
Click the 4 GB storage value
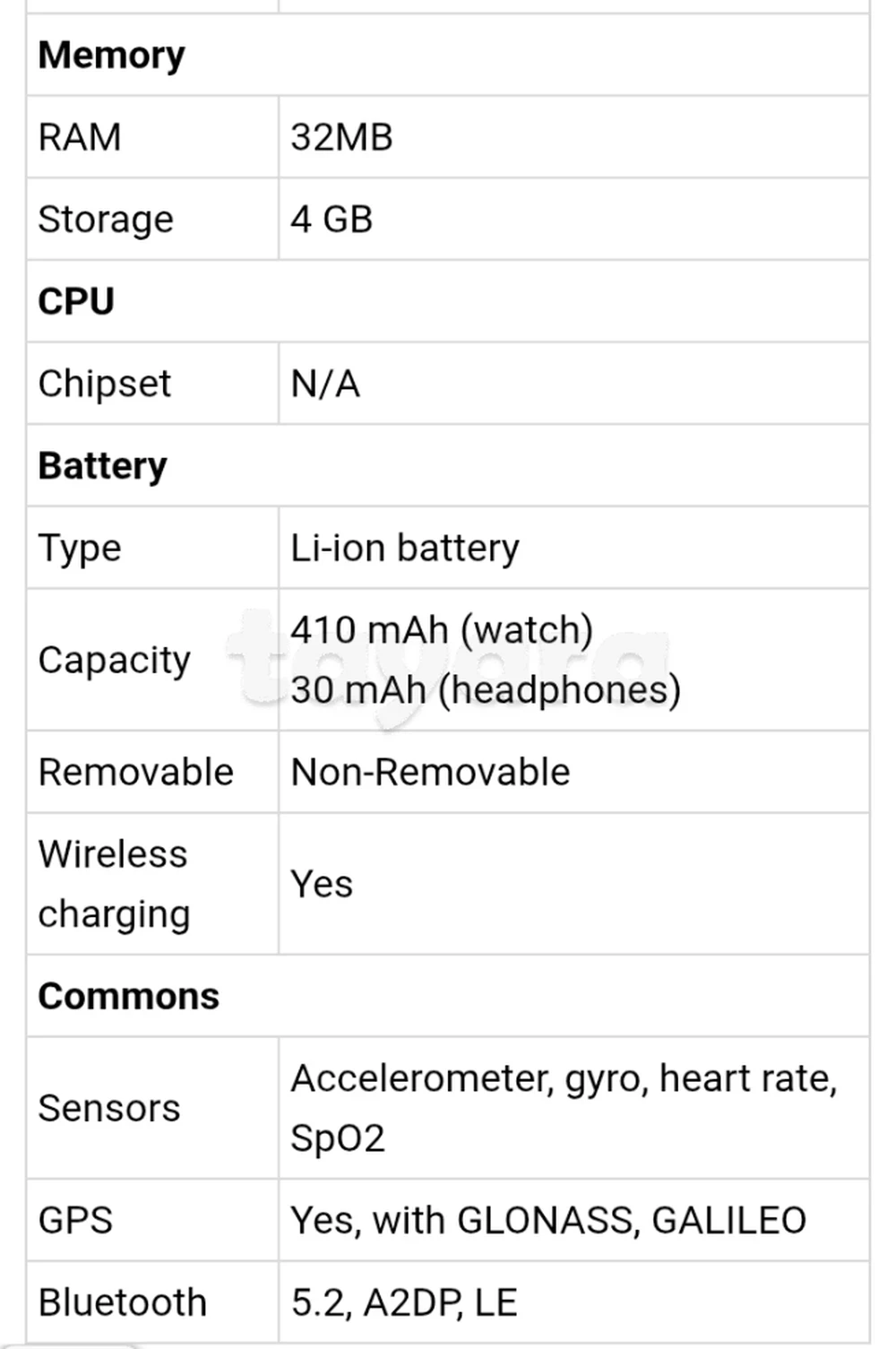pos(332,220)
